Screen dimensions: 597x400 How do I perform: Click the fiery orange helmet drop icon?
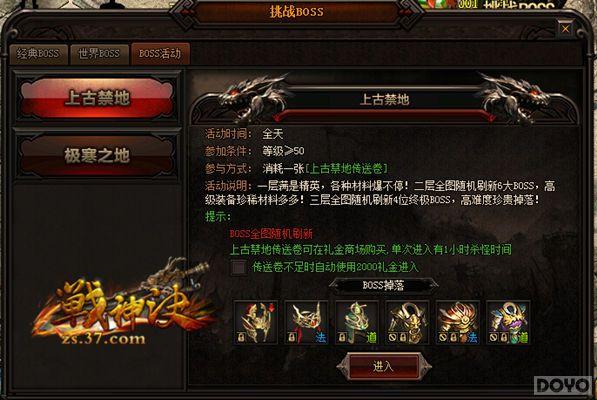[458, 322]
